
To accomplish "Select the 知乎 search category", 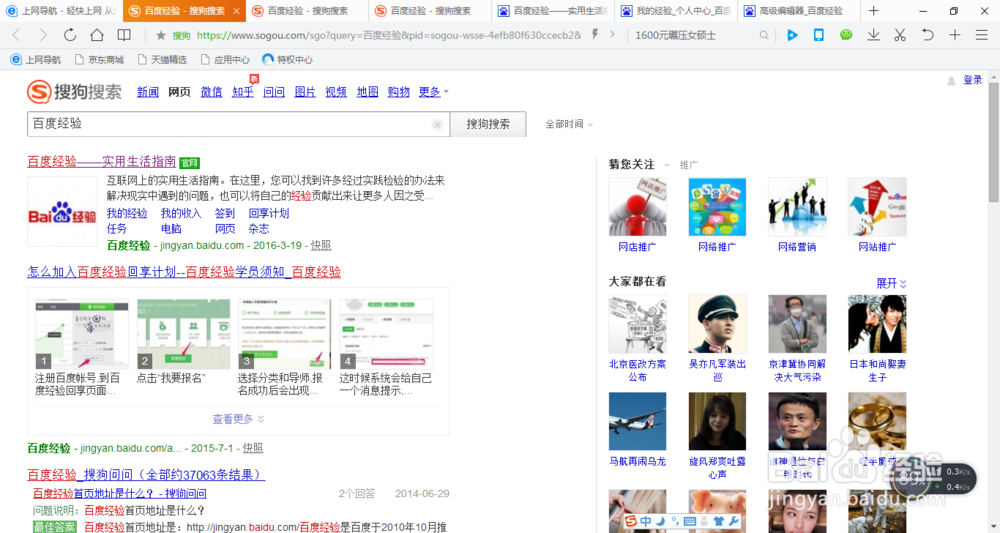I will (242, 92).
